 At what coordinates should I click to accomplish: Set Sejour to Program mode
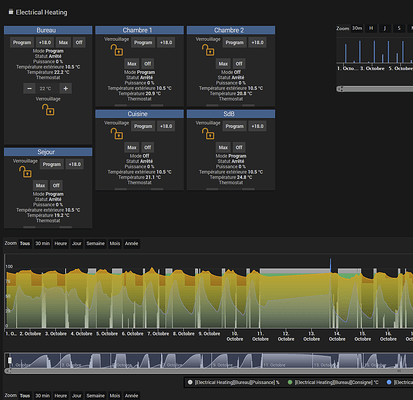(x=52, y=164)
